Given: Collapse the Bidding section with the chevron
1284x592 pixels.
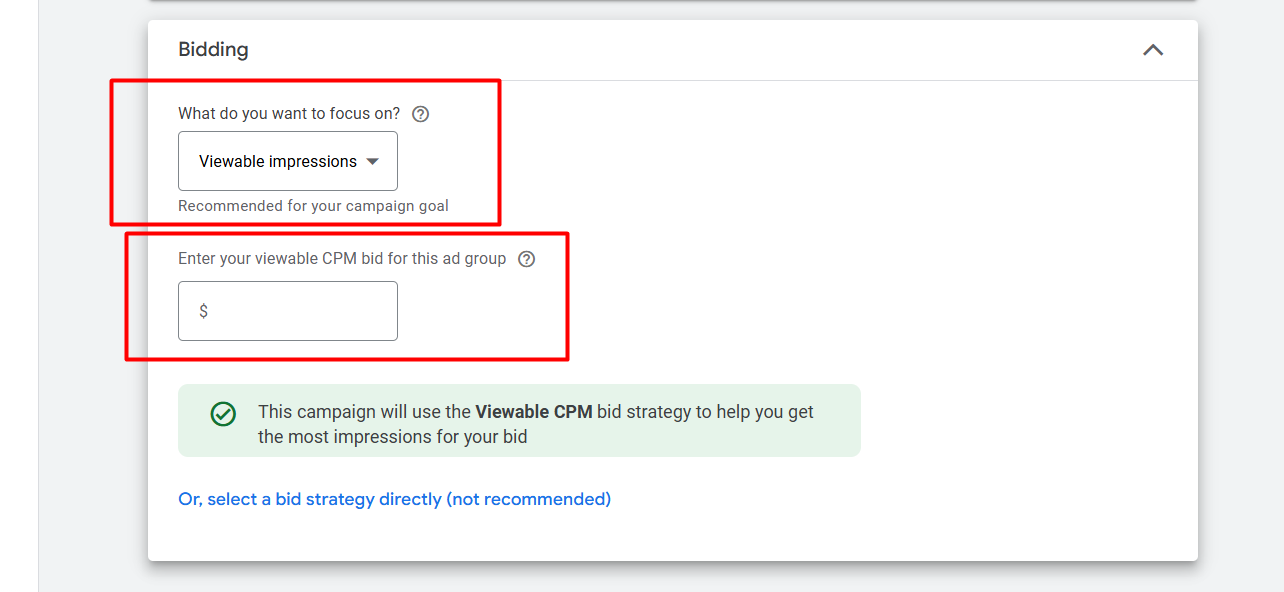Looking at the screenshot, I should (1153, 49).
